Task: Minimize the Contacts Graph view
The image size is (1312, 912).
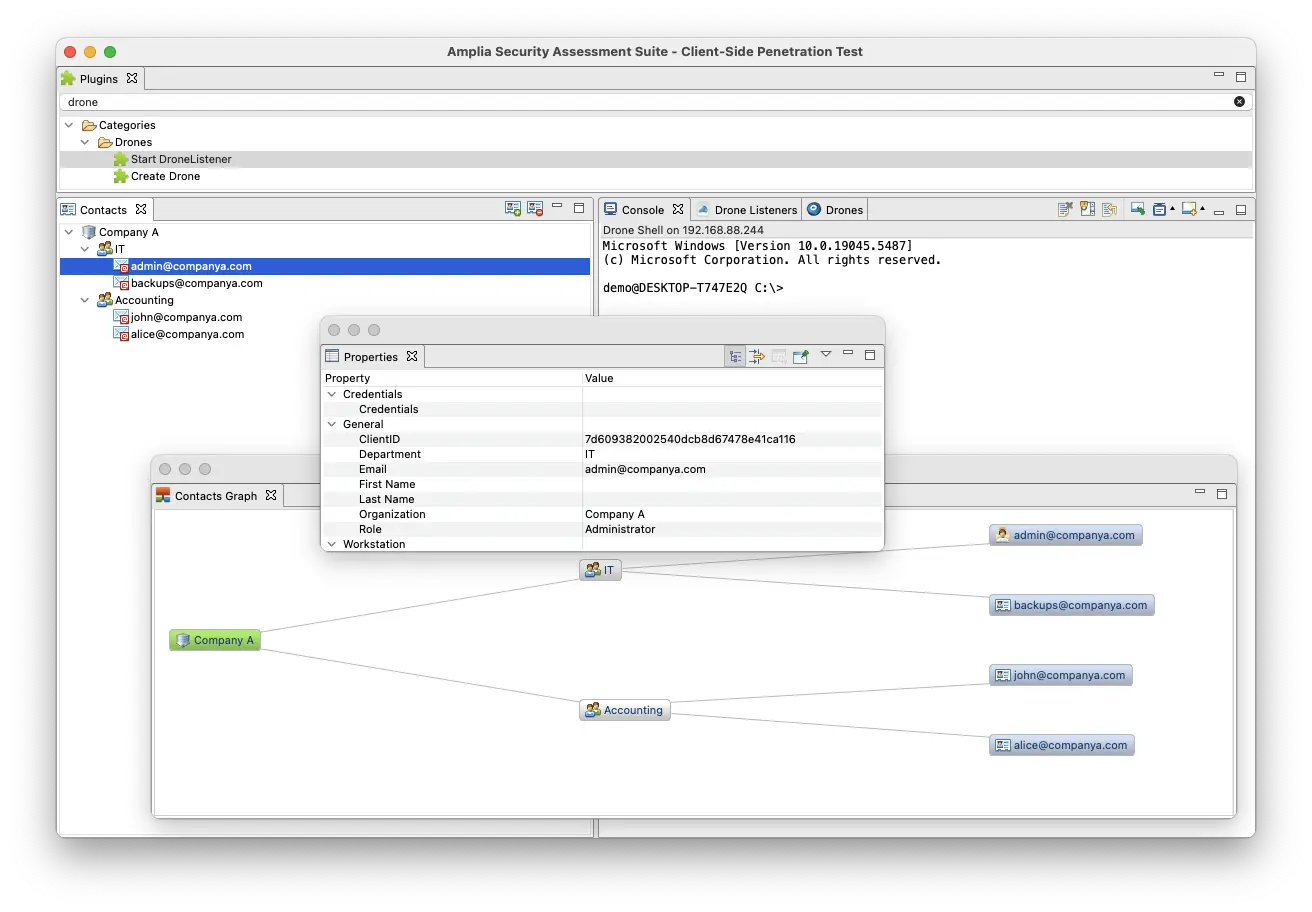Action: pos(1200,492)
